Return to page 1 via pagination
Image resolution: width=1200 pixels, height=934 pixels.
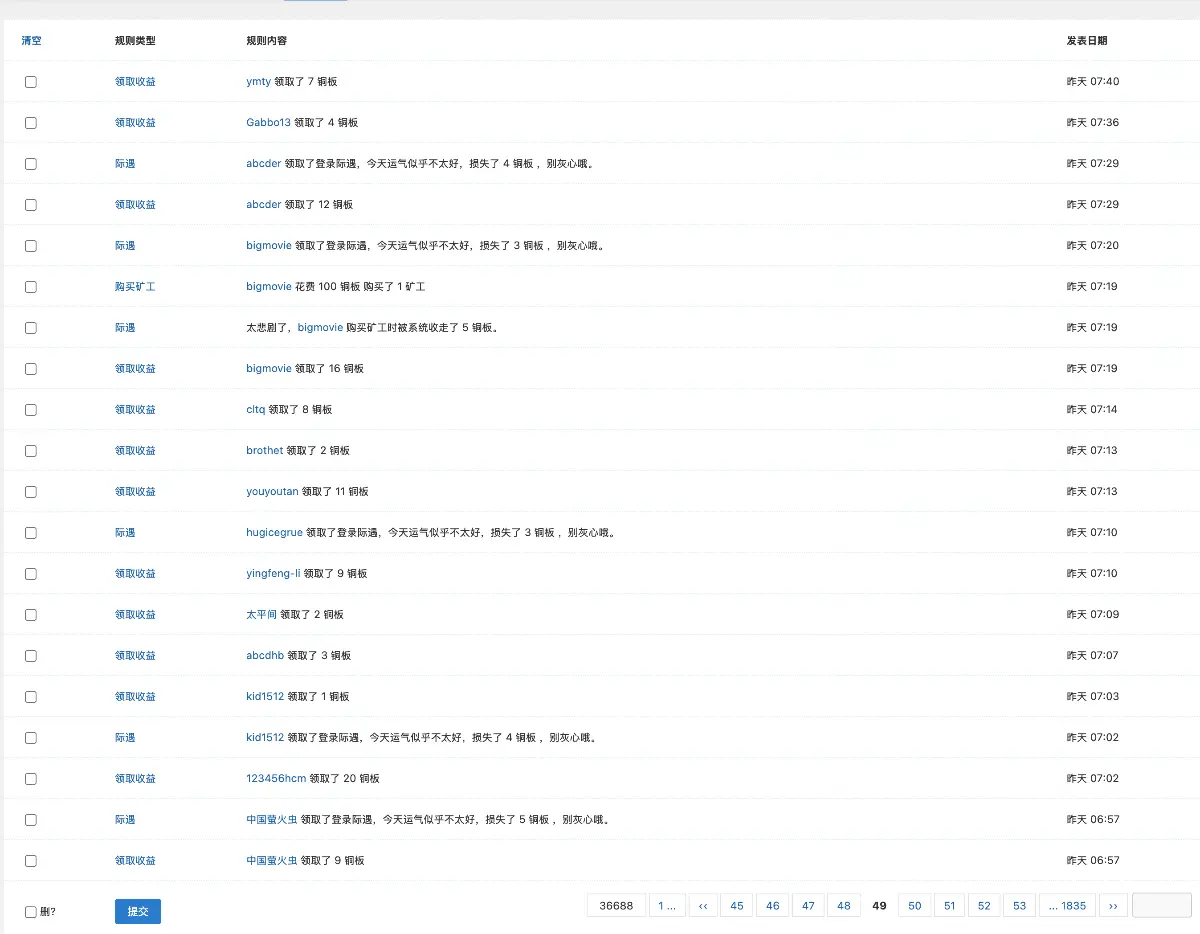tap(667, 905)
